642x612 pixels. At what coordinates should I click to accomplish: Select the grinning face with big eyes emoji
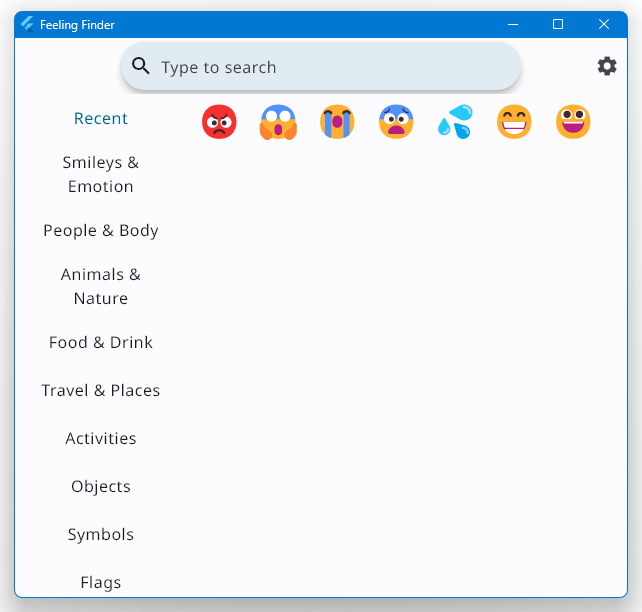[573, 122]
